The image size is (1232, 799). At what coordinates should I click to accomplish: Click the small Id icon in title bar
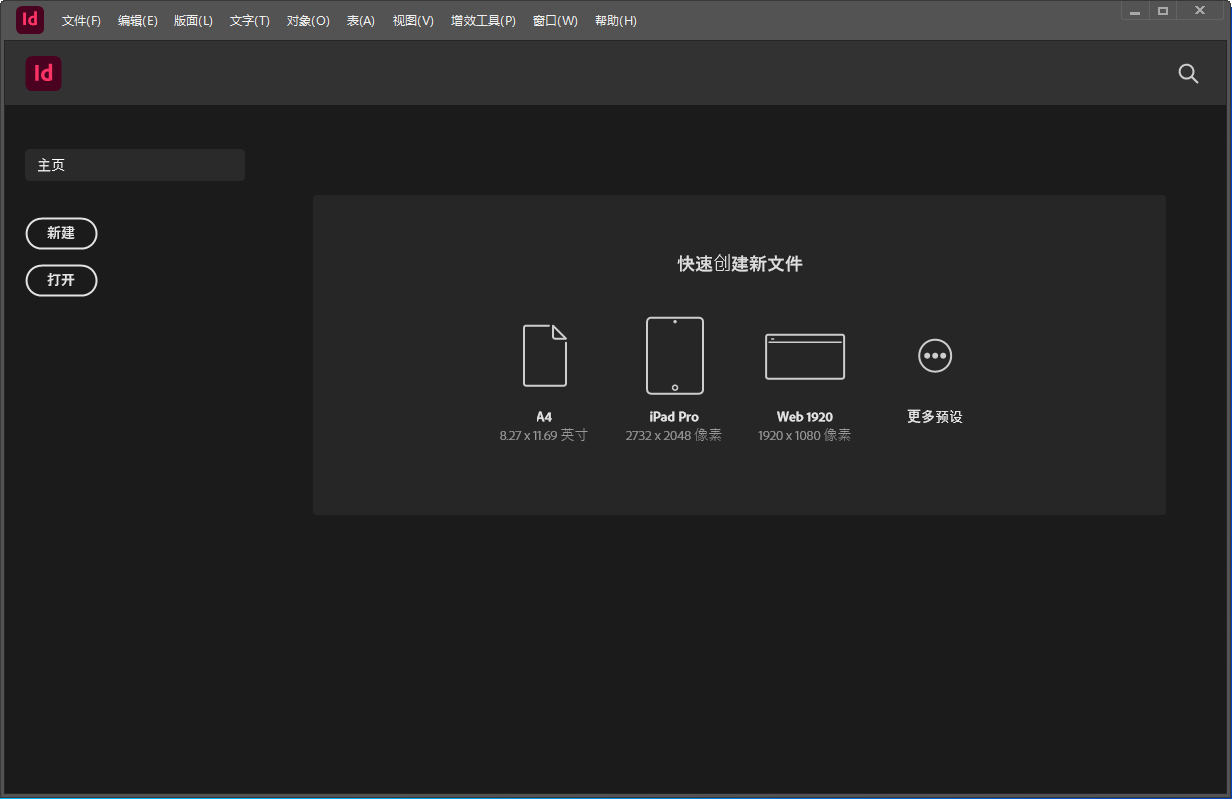(30, 19)
